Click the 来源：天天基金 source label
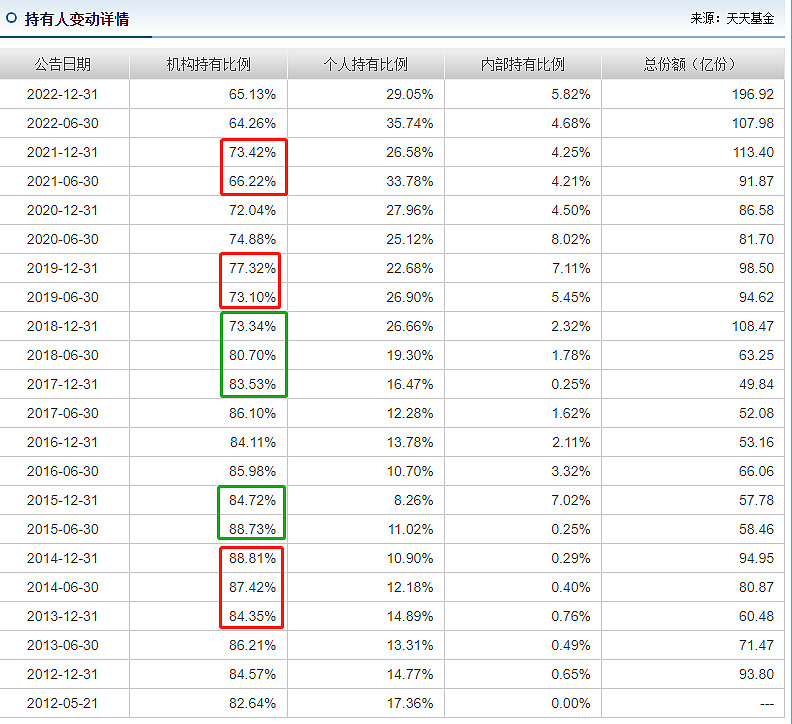This screenshot has width=792, height=724. (732, 19)
